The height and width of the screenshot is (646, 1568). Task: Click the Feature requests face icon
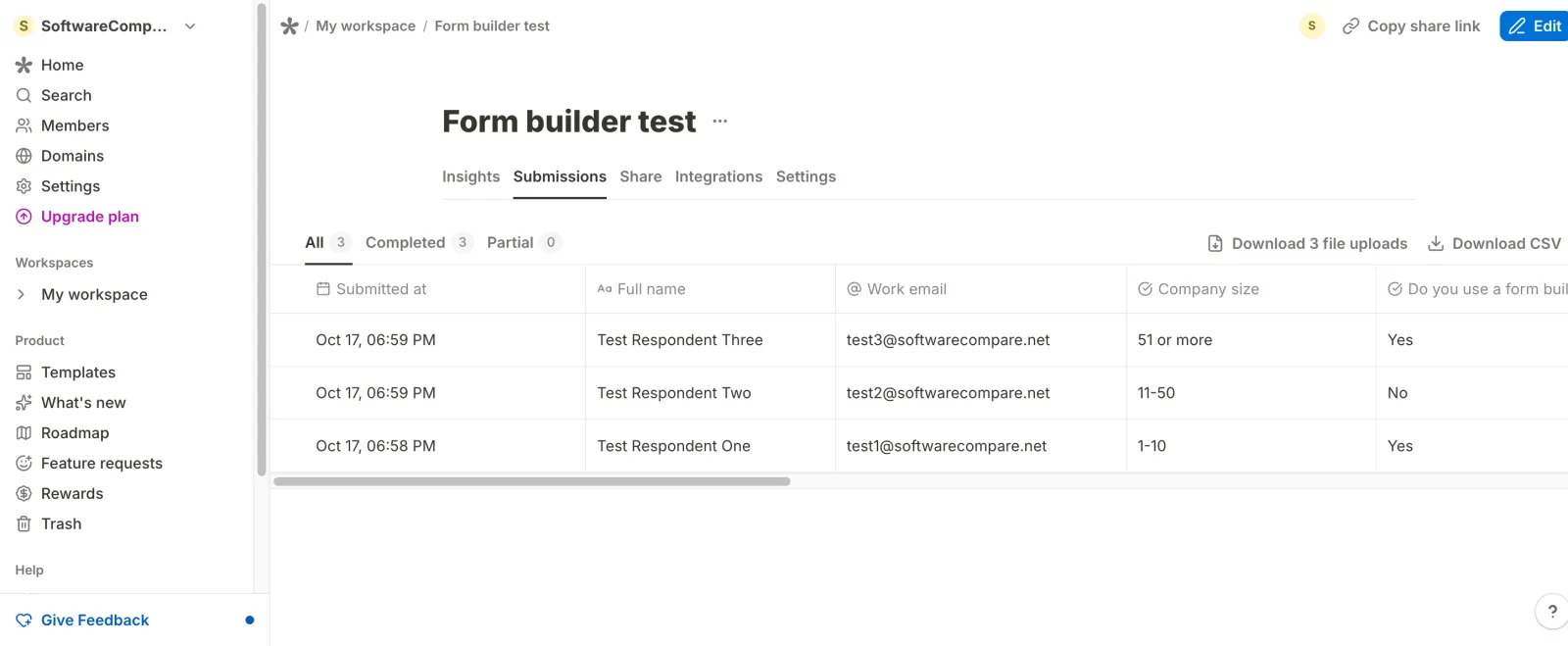[24, 464]
